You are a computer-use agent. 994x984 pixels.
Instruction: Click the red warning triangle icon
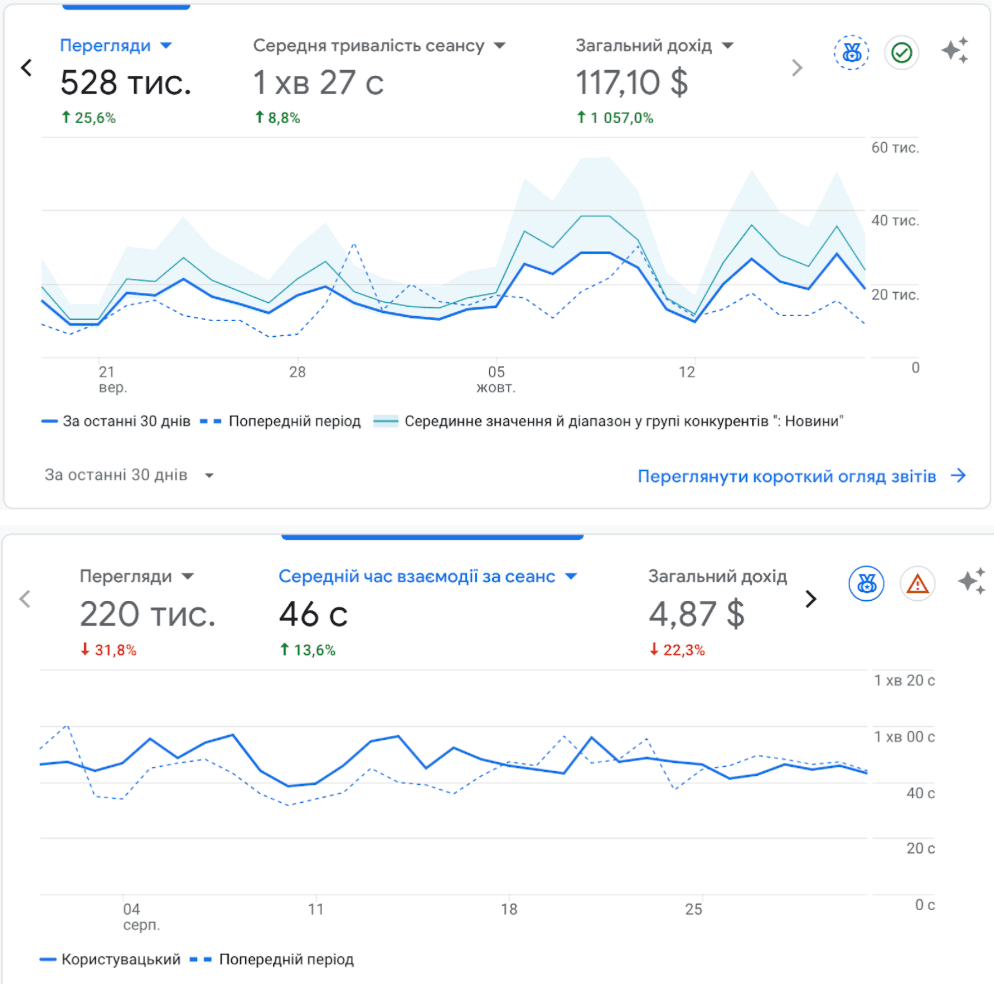click(x=917, y=583)
